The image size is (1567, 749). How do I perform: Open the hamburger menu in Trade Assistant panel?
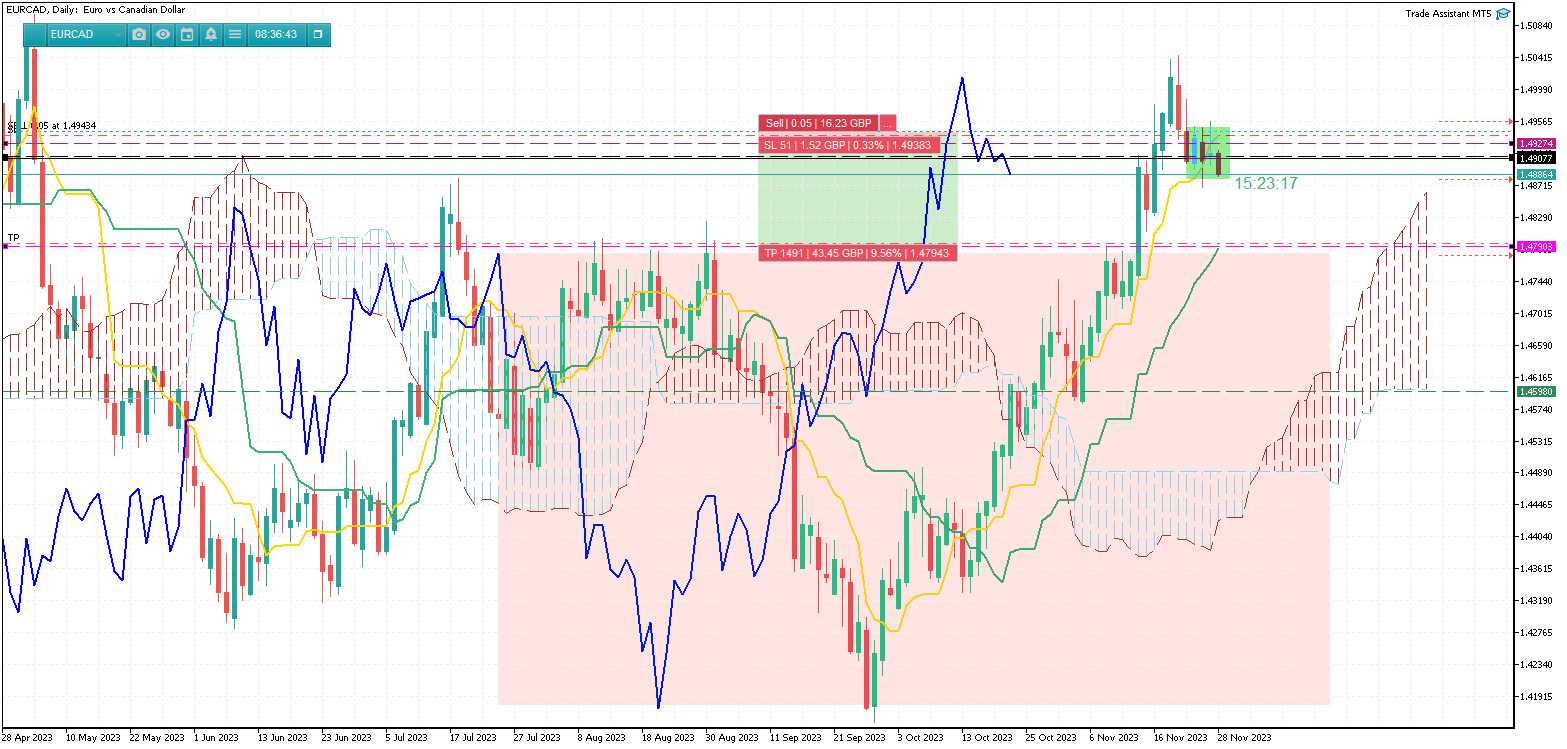tap(235, 34)
